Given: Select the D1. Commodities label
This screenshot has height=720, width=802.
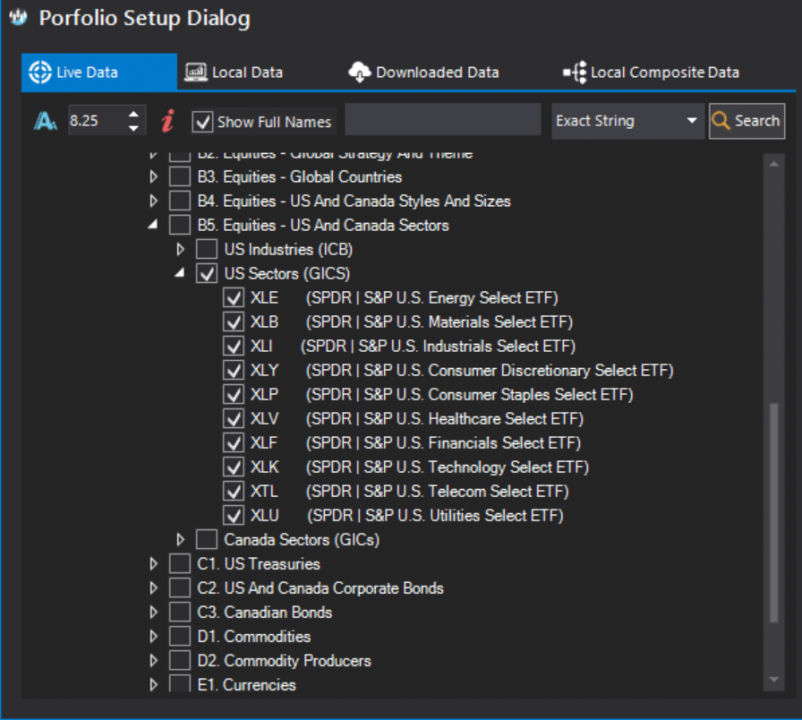Looking at the screenshot, I should [254, 636].
